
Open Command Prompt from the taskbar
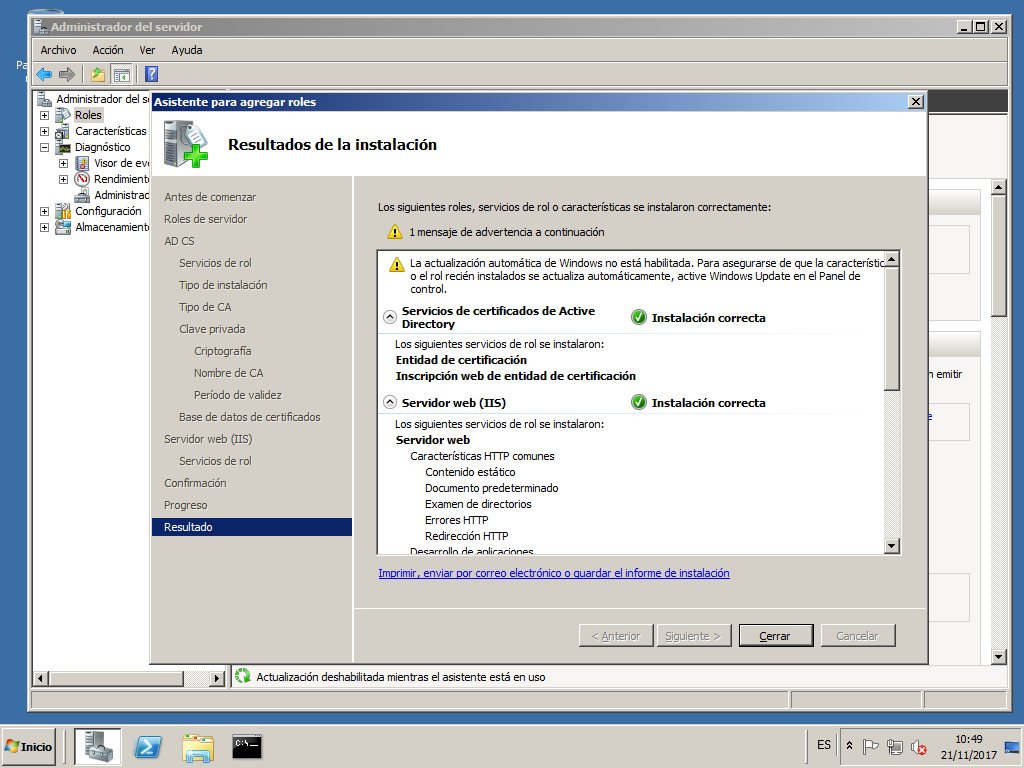[x=248, y=746]
